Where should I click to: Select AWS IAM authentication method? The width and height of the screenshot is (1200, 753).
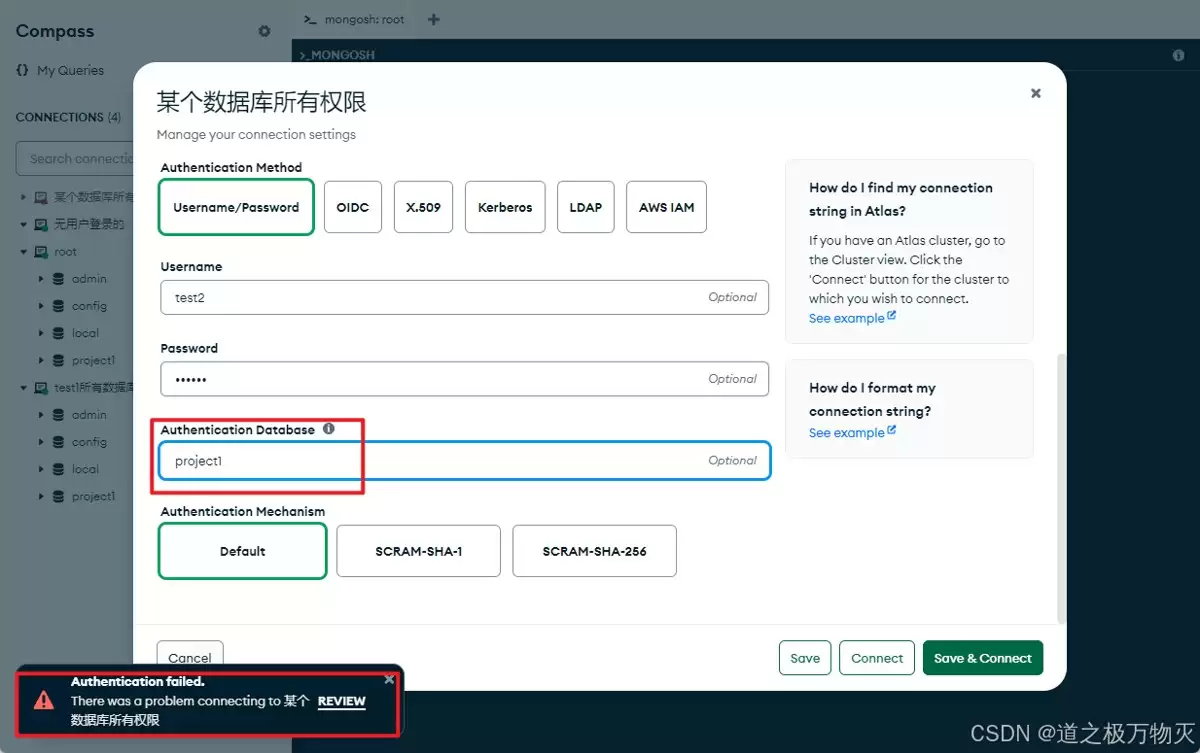[666, 207]
